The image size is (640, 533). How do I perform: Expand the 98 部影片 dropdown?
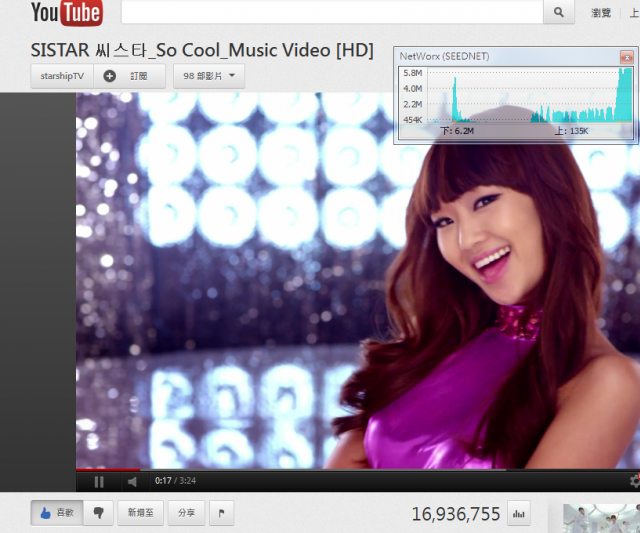click(x=209, y=76)
